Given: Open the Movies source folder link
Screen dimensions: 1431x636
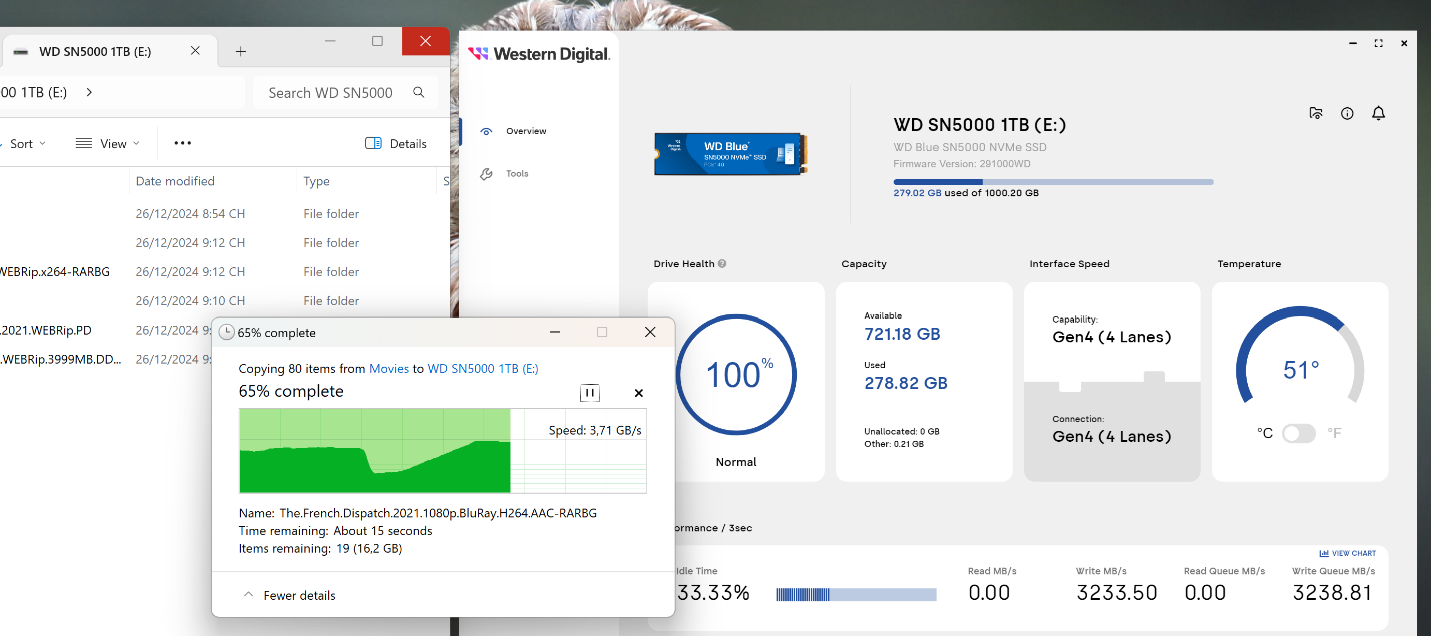Looking at the screenshot, I should pyautogui.click(x=389, y=369).
